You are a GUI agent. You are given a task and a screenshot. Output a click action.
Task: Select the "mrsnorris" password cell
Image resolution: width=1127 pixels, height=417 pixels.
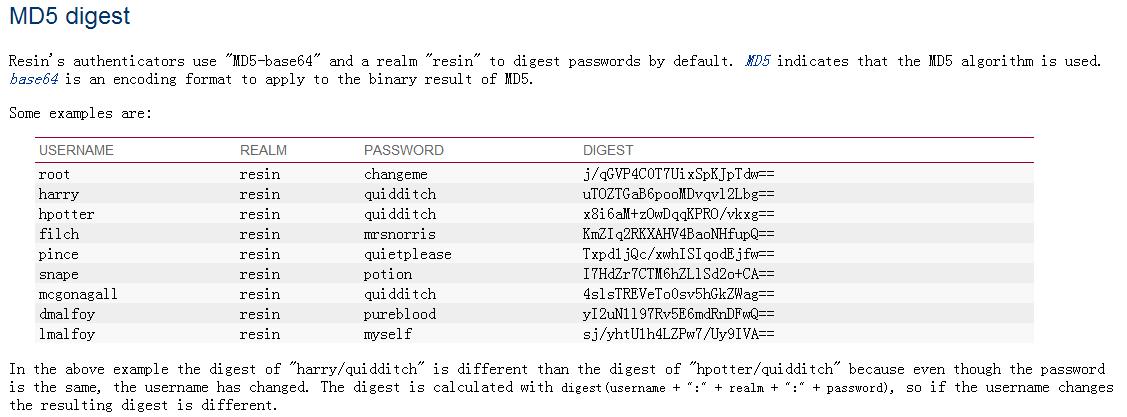pos(399,234)
